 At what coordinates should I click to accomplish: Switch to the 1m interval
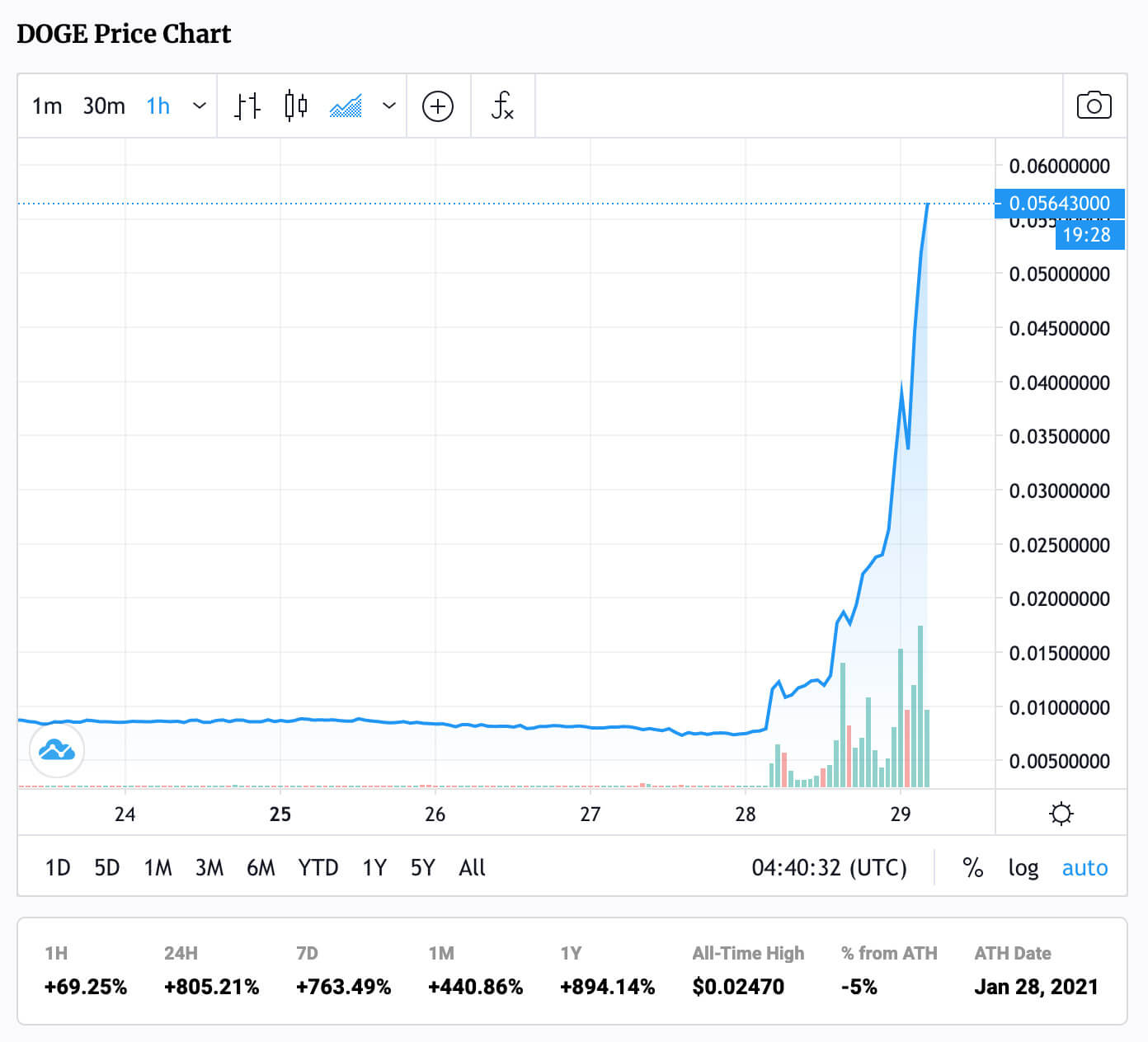click(46, 106)
